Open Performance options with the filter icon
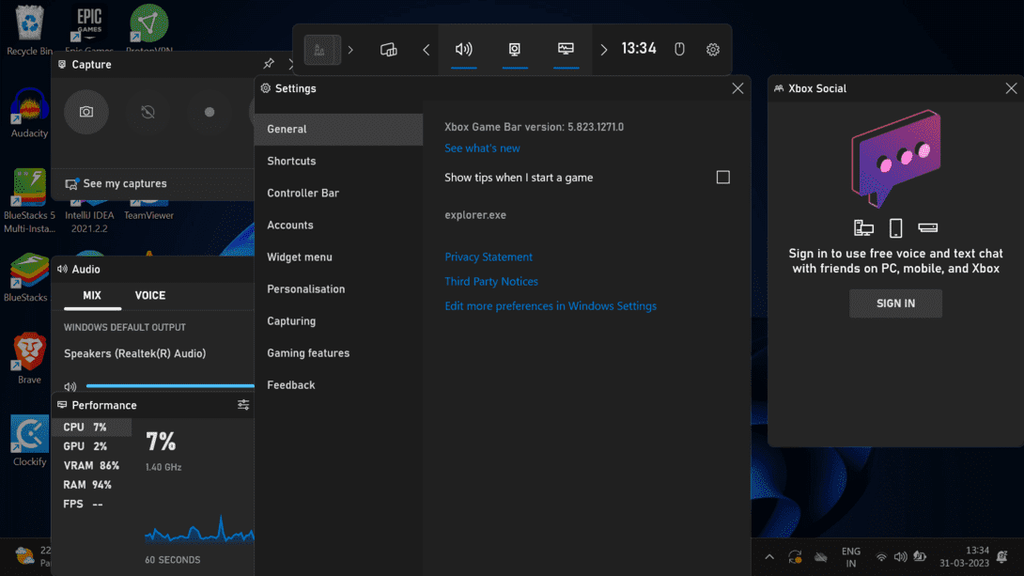 (x=242, y=404)
